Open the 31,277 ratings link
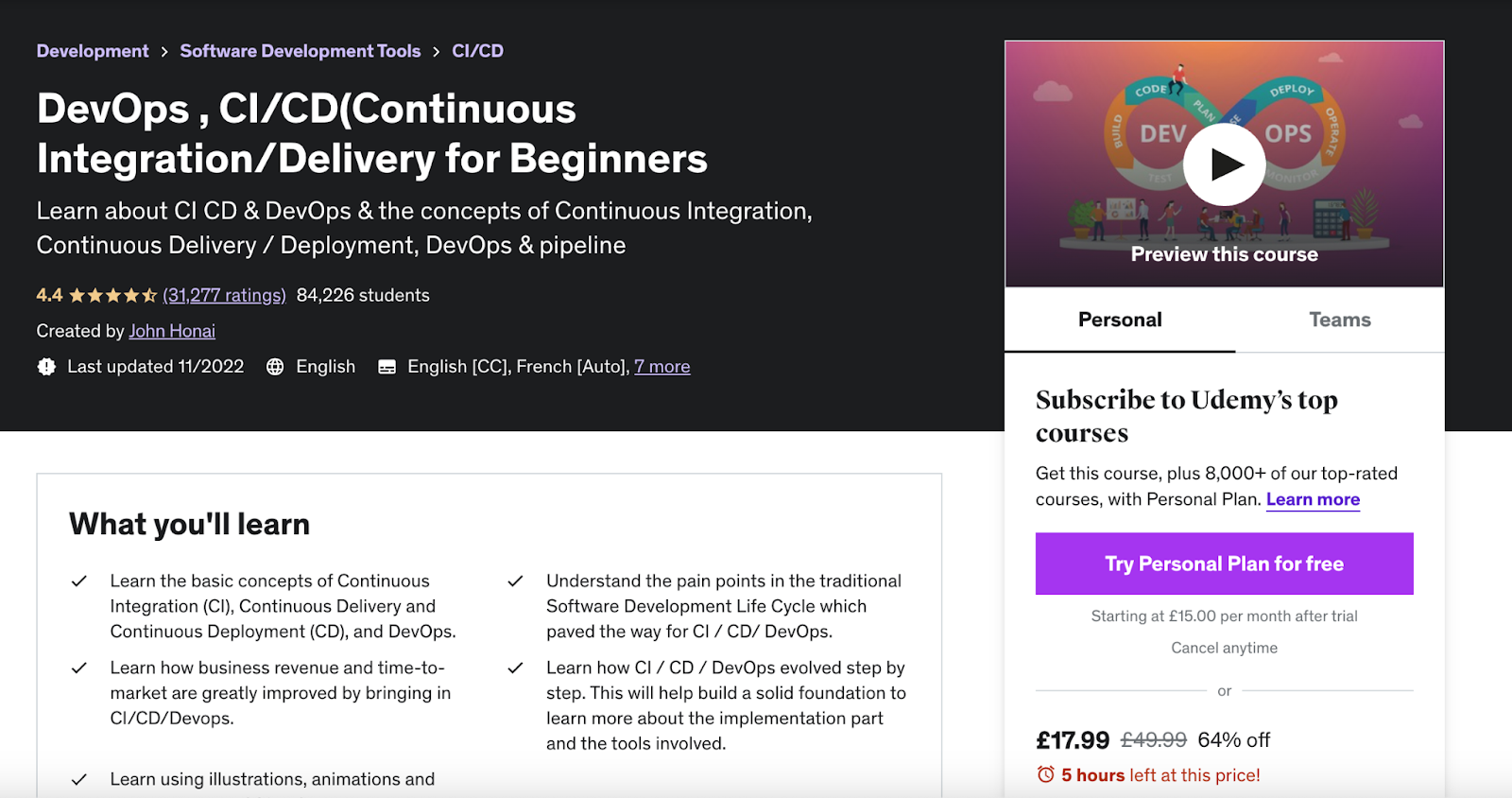1512x798 pixels. (x=224, y=296)
